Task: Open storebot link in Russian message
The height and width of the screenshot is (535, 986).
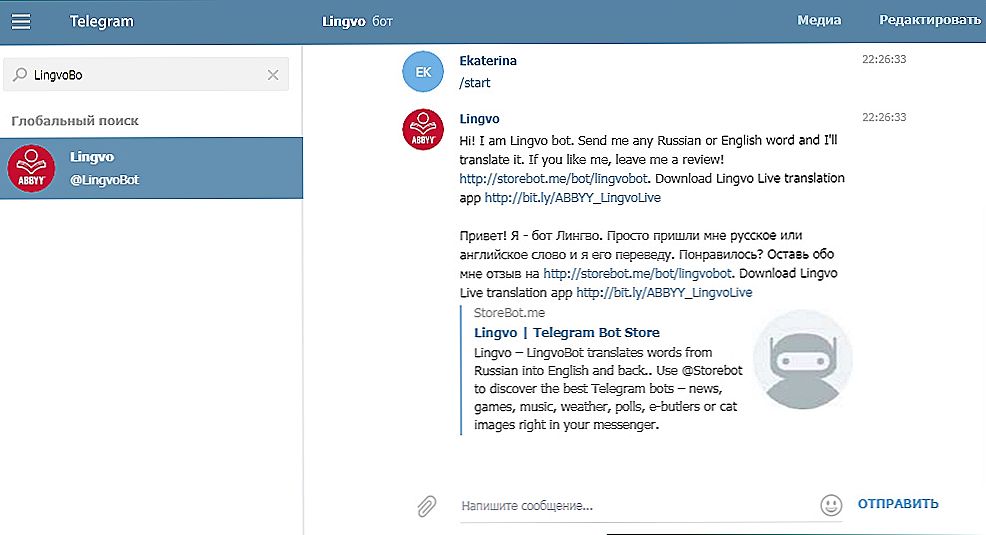Action: [x=637, y=273]
